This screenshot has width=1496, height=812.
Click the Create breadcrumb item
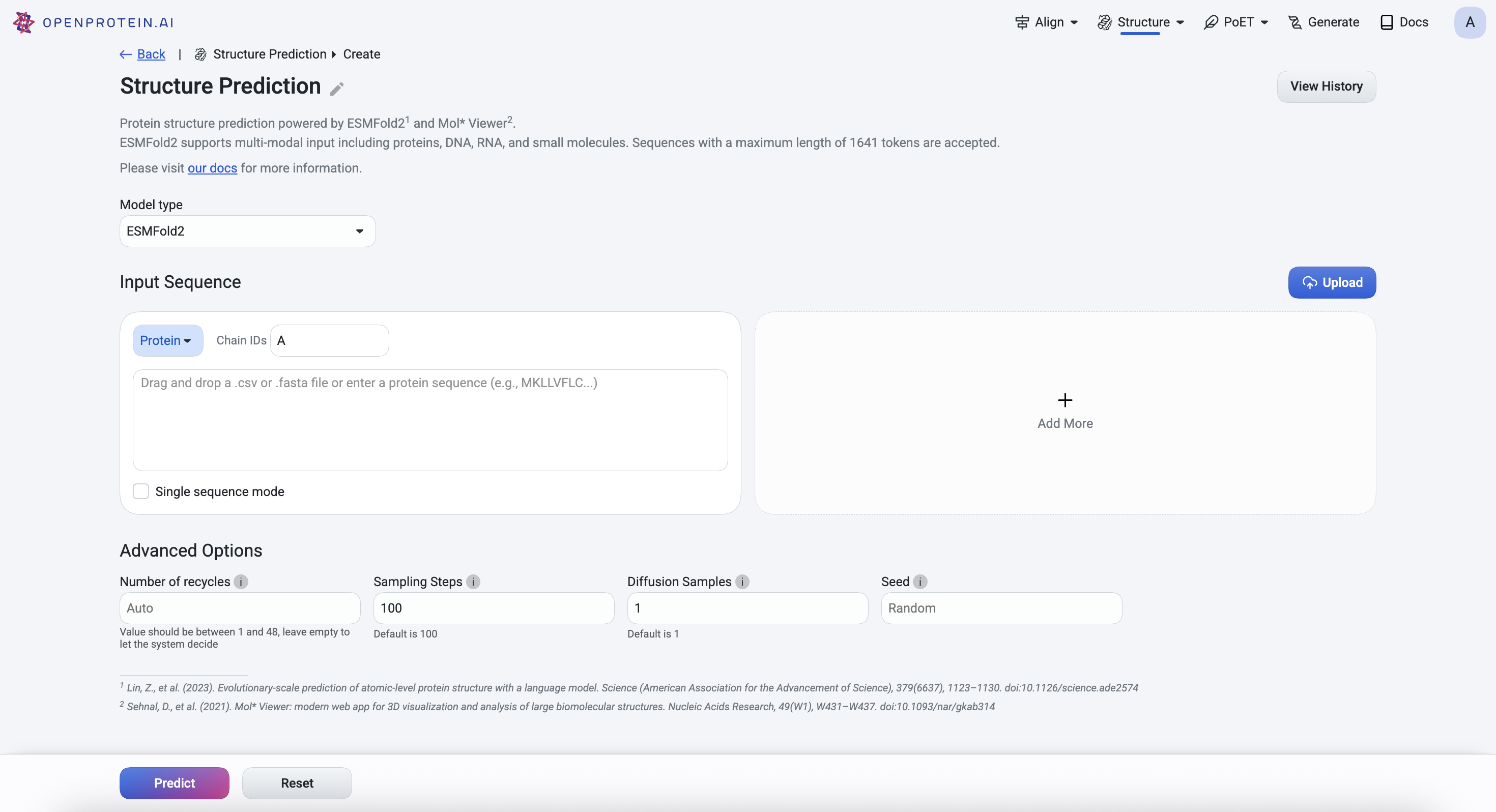tap(362, 54)
